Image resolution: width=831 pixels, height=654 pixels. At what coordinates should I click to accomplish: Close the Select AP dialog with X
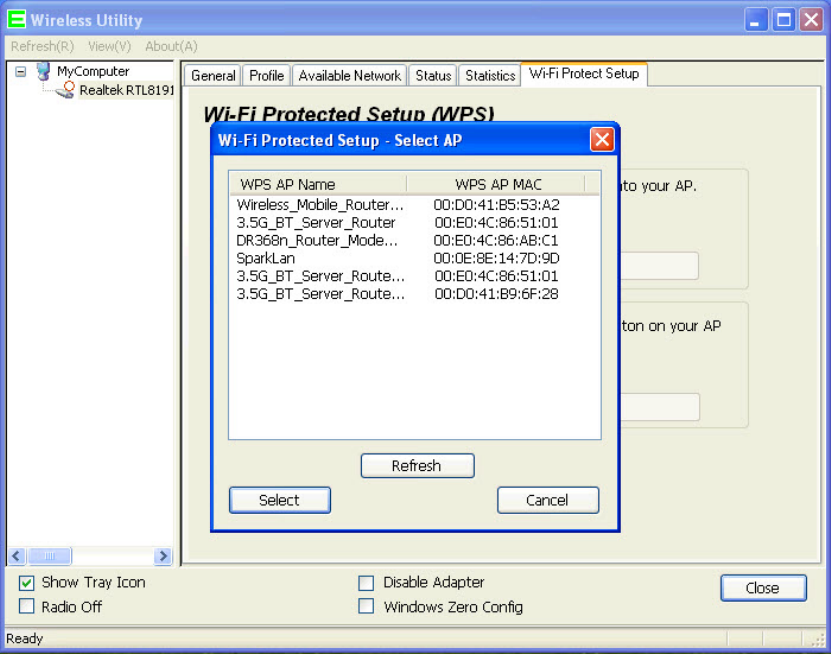602,140
